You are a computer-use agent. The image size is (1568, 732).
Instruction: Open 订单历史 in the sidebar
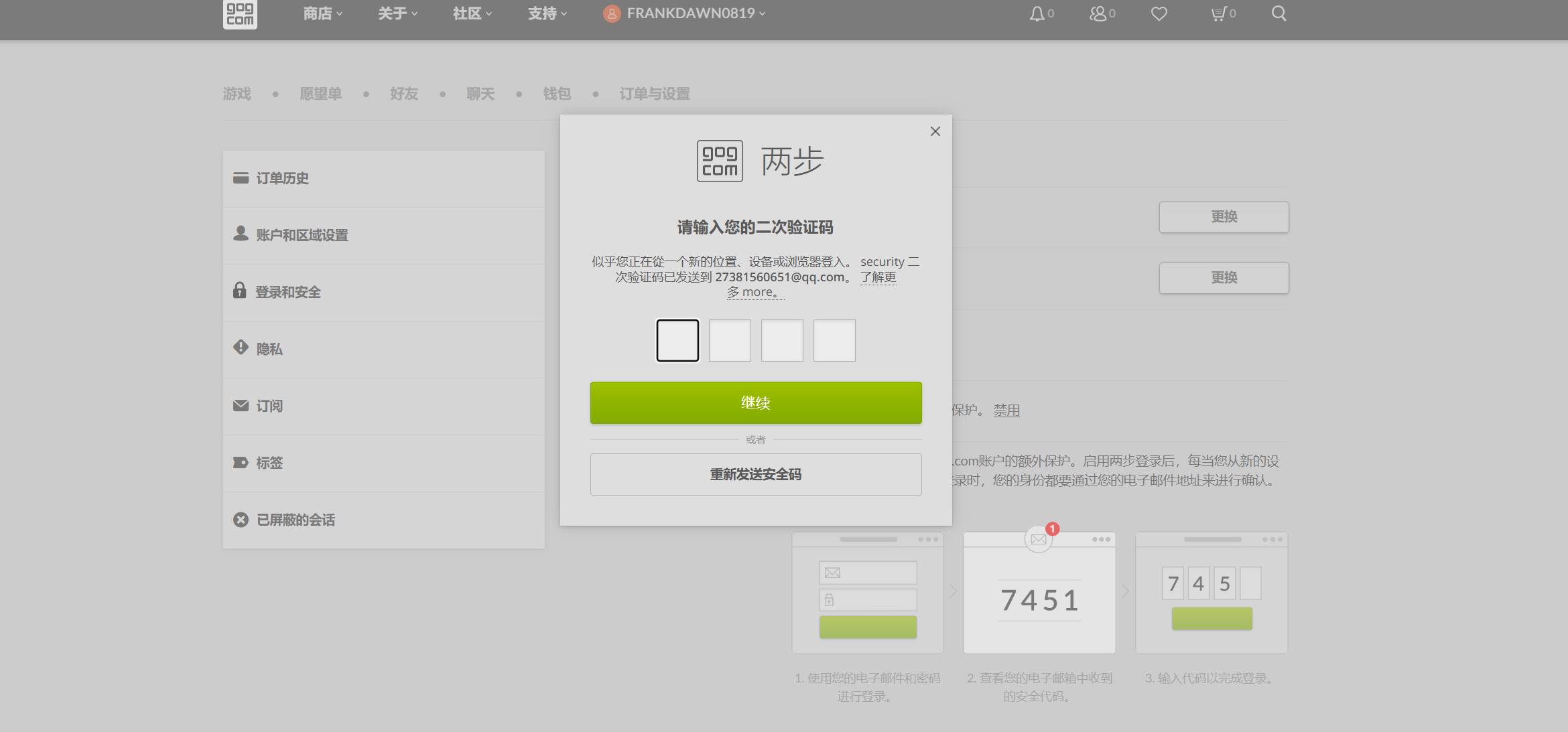[384, 178]
